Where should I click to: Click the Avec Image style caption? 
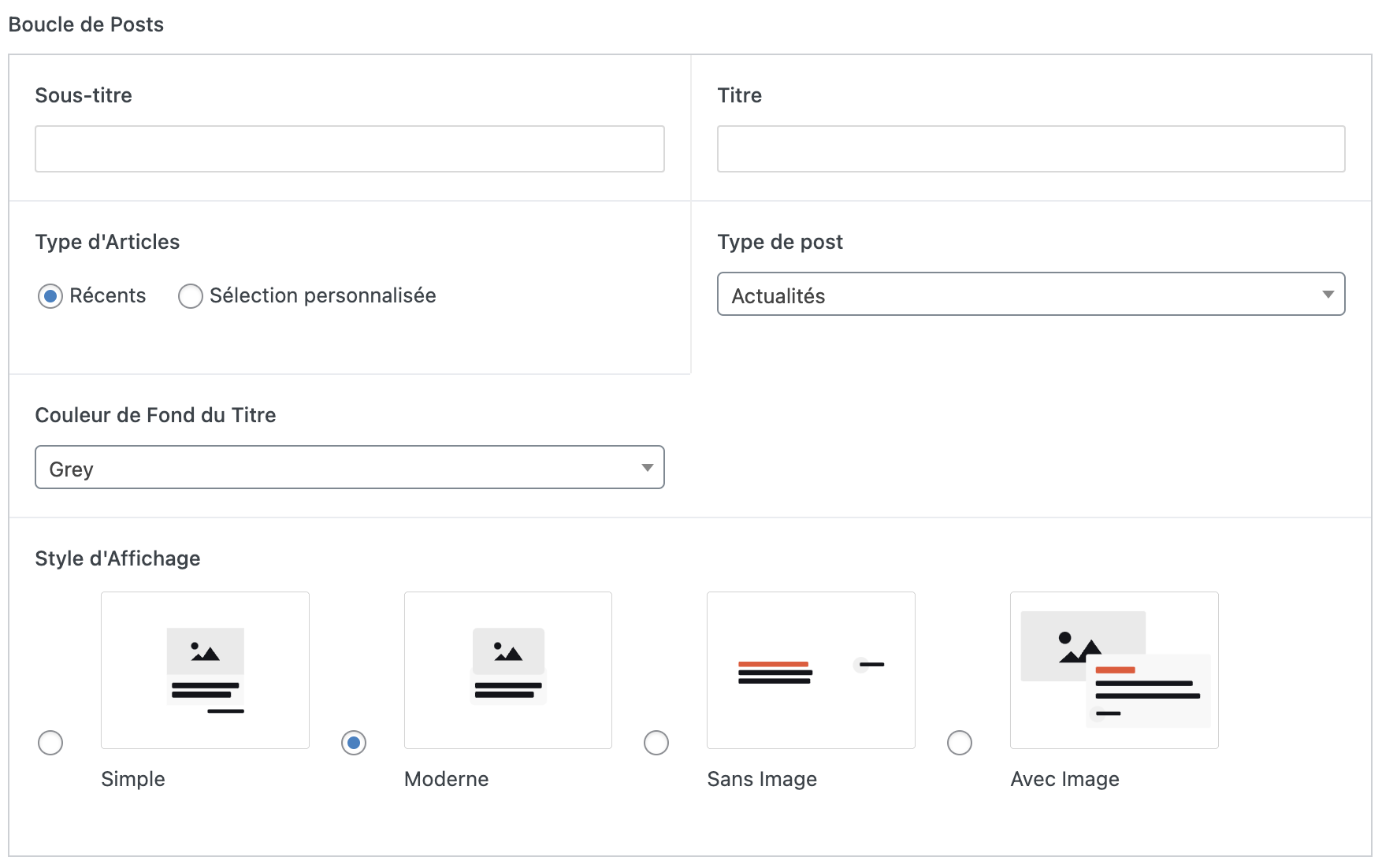pos(1064,779)
